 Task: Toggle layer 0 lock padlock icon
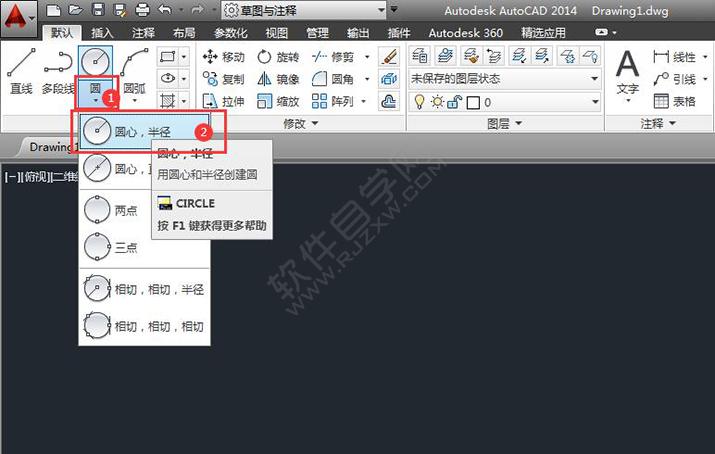point(455,102)
